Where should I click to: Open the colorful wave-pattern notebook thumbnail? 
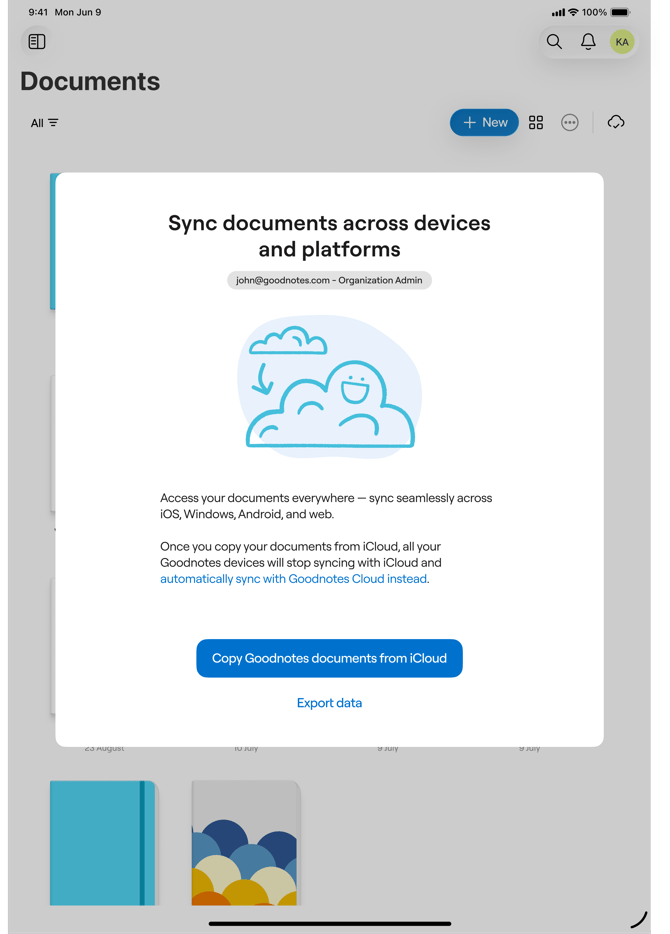pos(245,843)
